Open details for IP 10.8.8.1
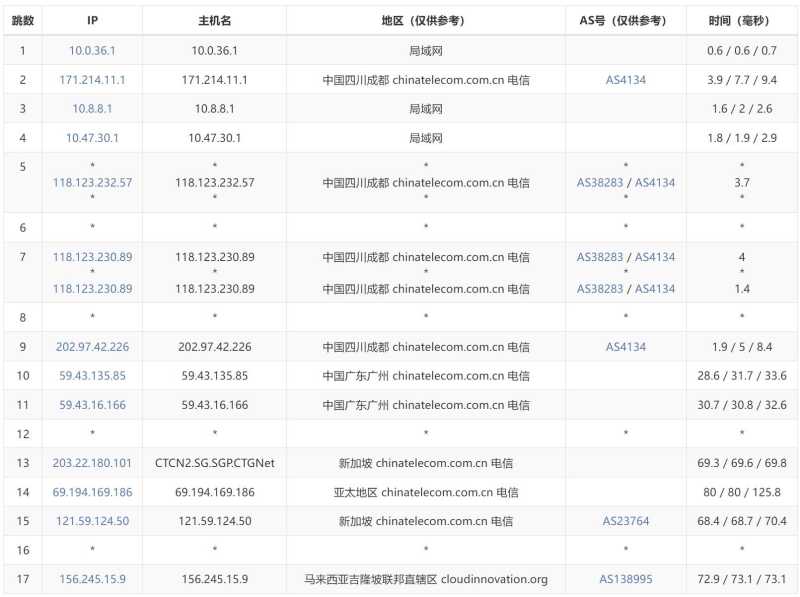Image resolution: width=800 pixels, height=597 pixels. point(92,108)
